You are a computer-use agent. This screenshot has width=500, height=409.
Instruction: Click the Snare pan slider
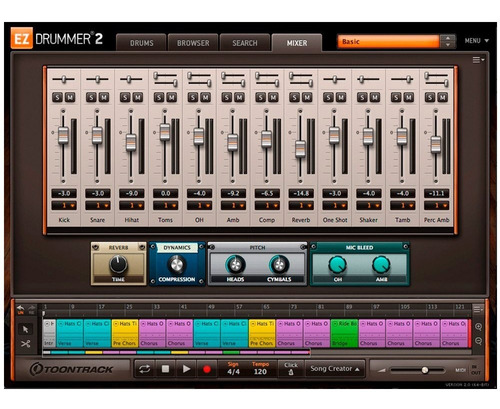pos(97,79)
